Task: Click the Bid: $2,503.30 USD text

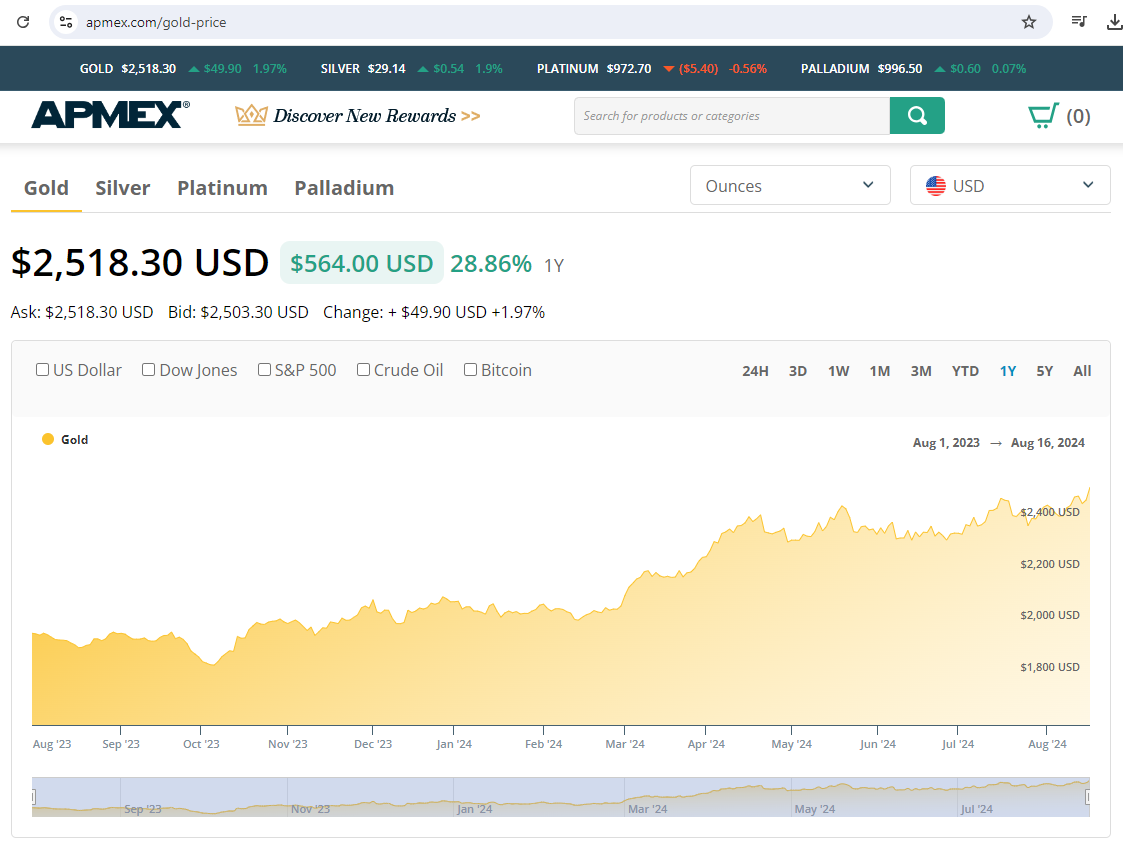Action: (x=238, y=312)
